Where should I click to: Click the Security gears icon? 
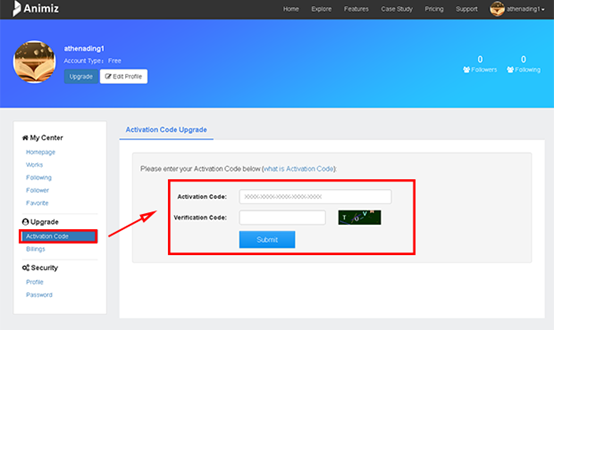(26, 268)
